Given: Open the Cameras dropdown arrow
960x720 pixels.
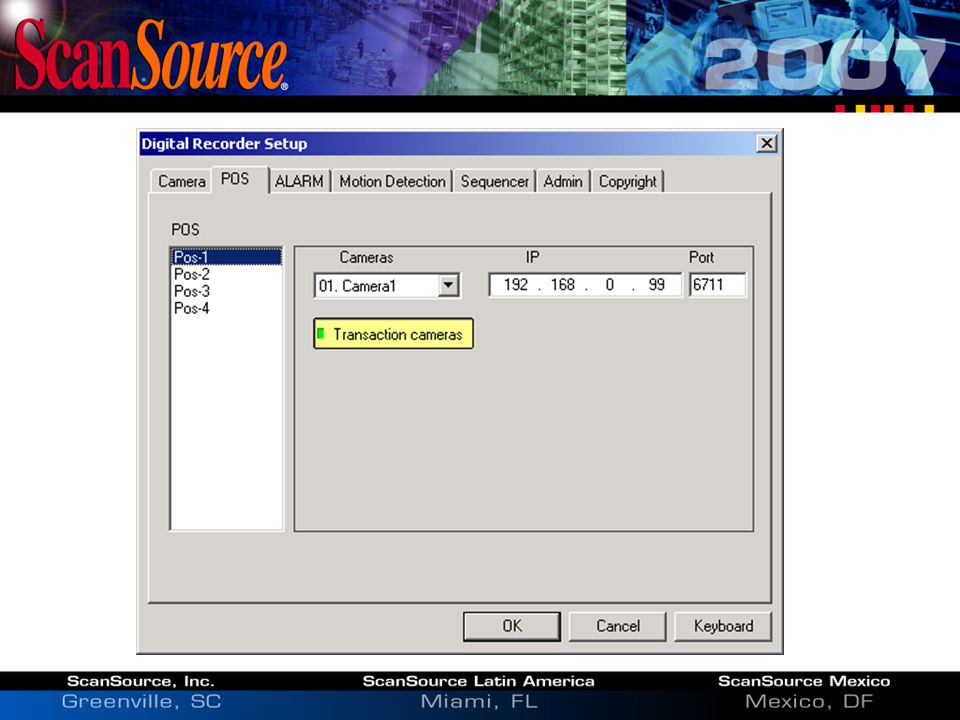Looking at the screenshot, I should (x=449, y=285).
